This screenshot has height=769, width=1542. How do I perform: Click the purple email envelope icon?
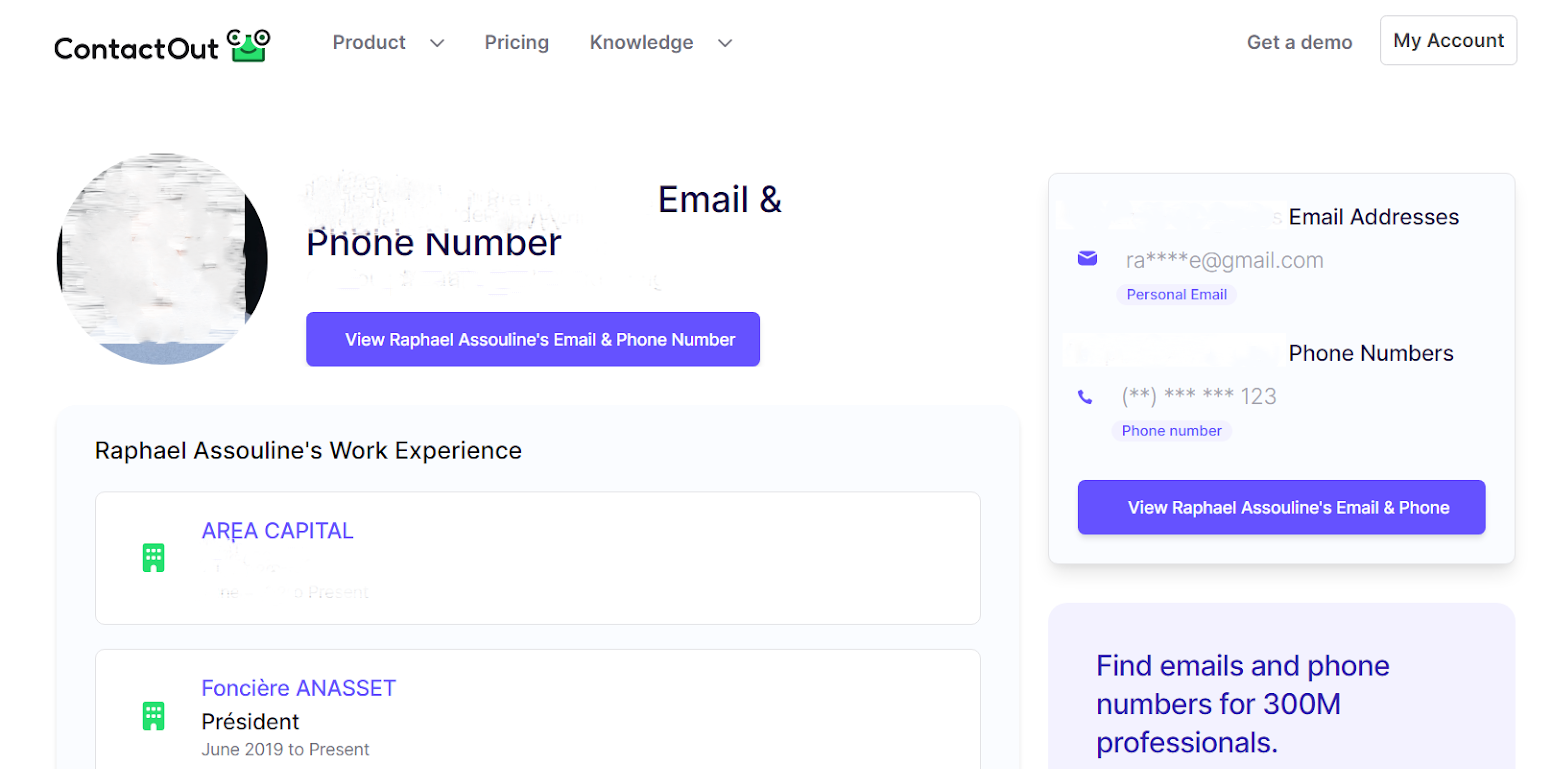click(1087, 259)
